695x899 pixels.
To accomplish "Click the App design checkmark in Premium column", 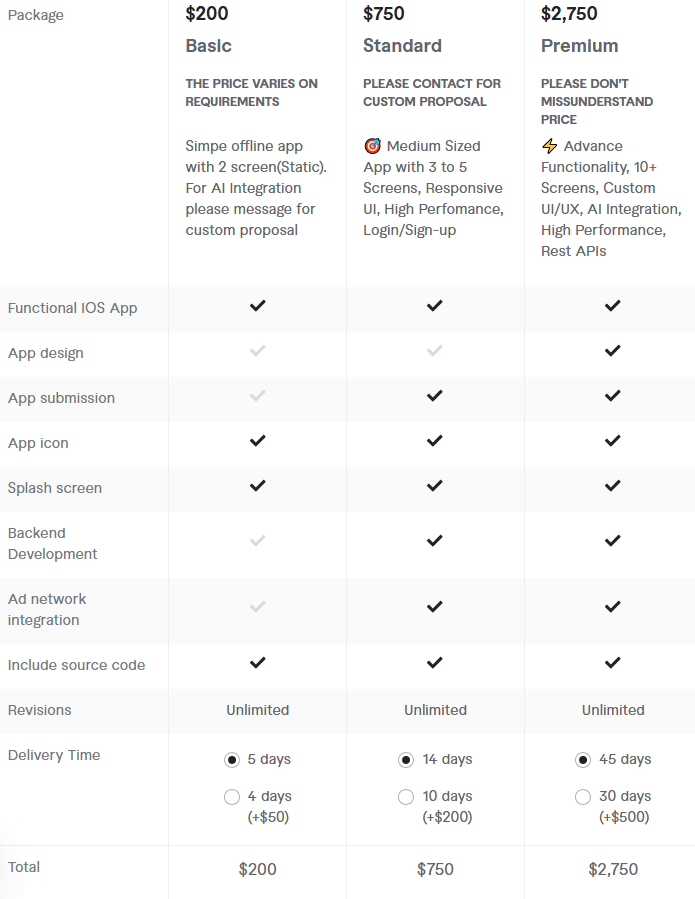I will point(612,351).
